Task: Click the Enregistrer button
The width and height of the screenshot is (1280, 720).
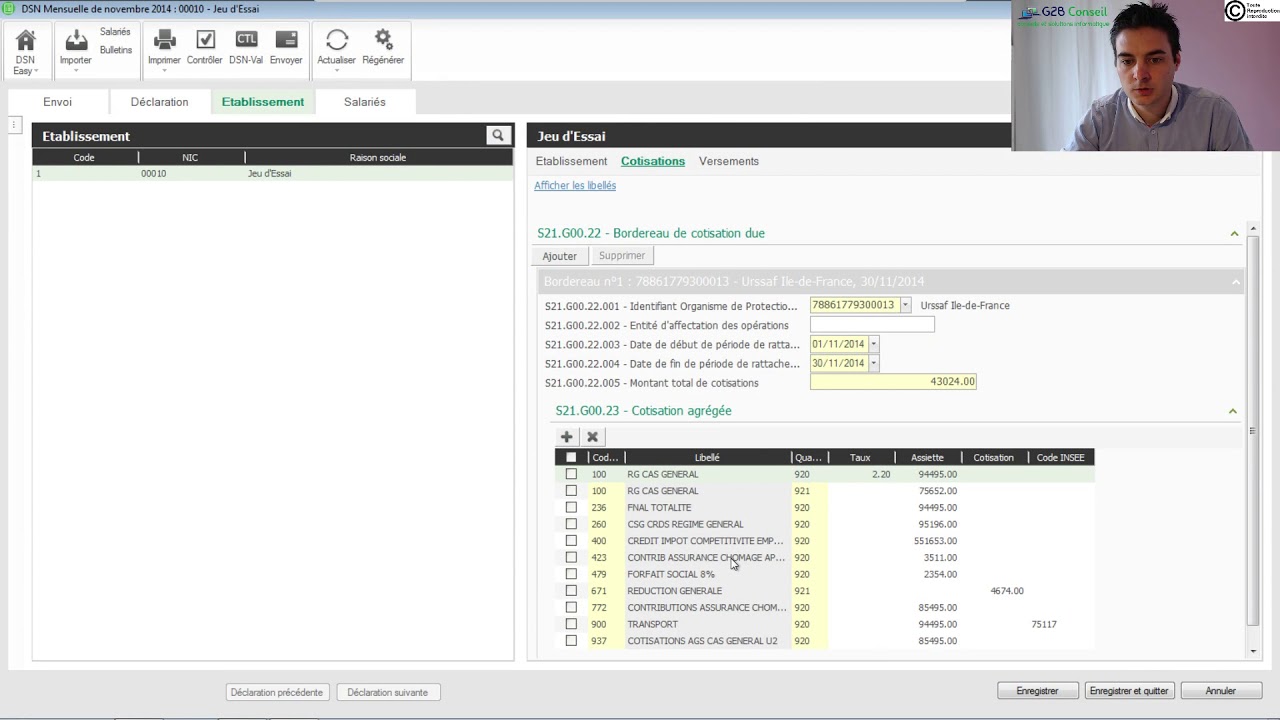Action: point(1037,691)
